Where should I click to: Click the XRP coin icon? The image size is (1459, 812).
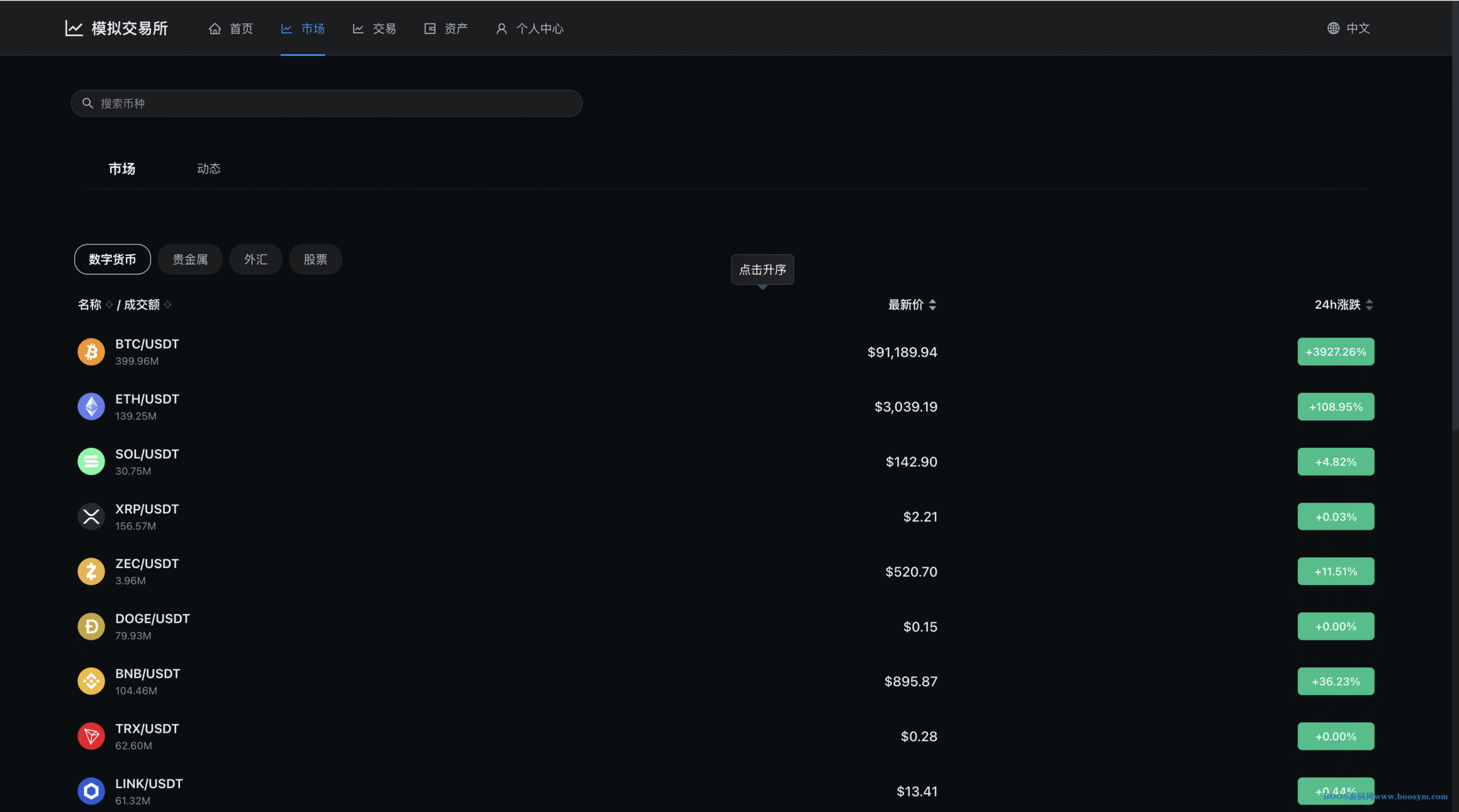(x=91, y=516)
